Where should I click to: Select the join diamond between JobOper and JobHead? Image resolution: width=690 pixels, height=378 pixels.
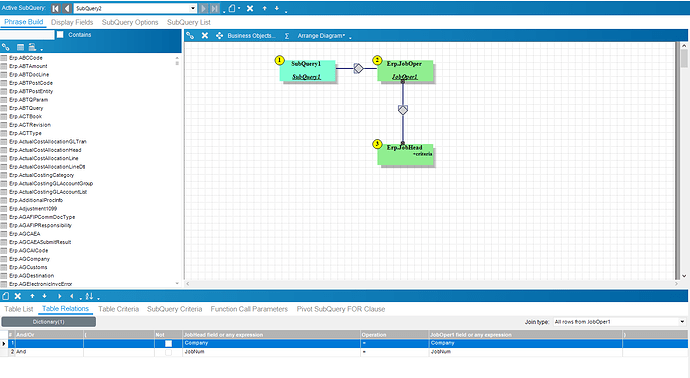[x=403, y=110]
